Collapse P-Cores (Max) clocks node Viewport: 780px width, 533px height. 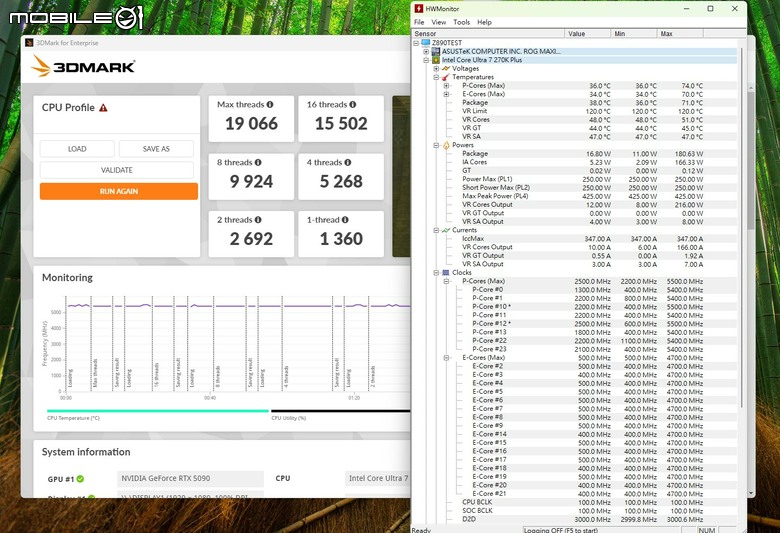coord(446,281)
